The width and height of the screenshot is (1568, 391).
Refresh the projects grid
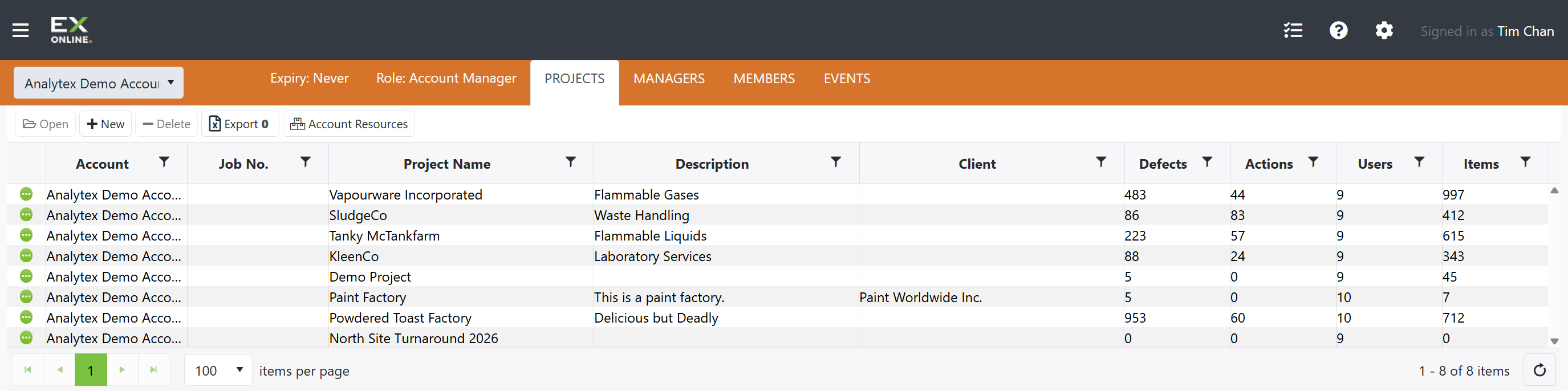1539,370
